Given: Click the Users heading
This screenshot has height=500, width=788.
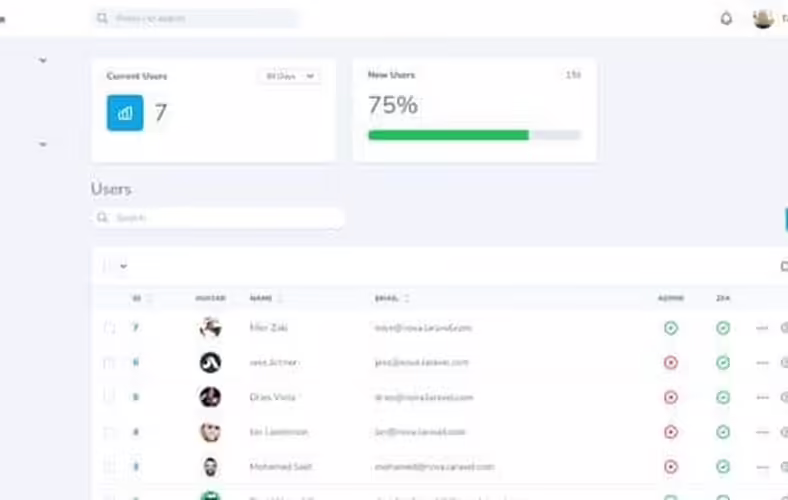Looking at the screenshot, I should (111, 189).
